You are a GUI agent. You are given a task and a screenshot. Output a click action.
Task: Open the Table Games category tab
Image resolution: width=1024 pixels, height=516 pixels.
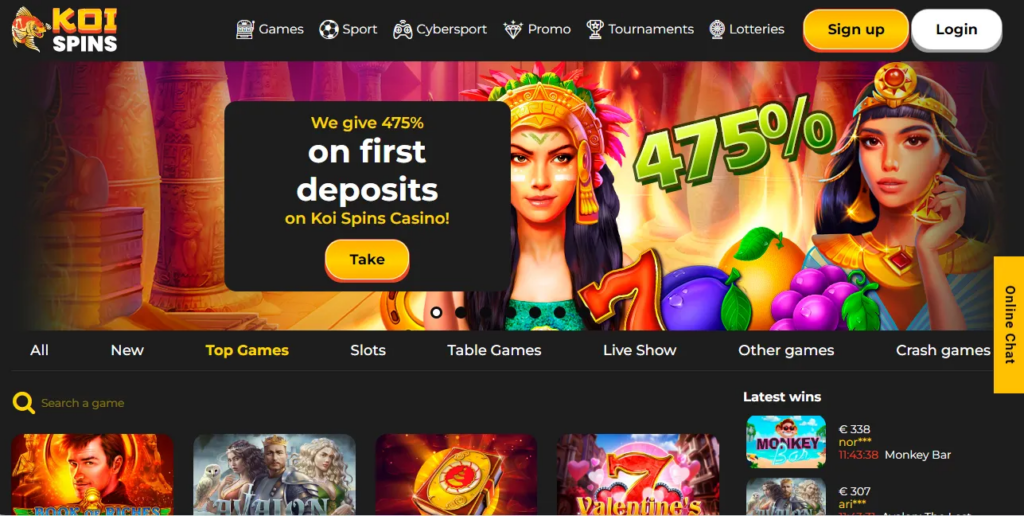(494, 350)
